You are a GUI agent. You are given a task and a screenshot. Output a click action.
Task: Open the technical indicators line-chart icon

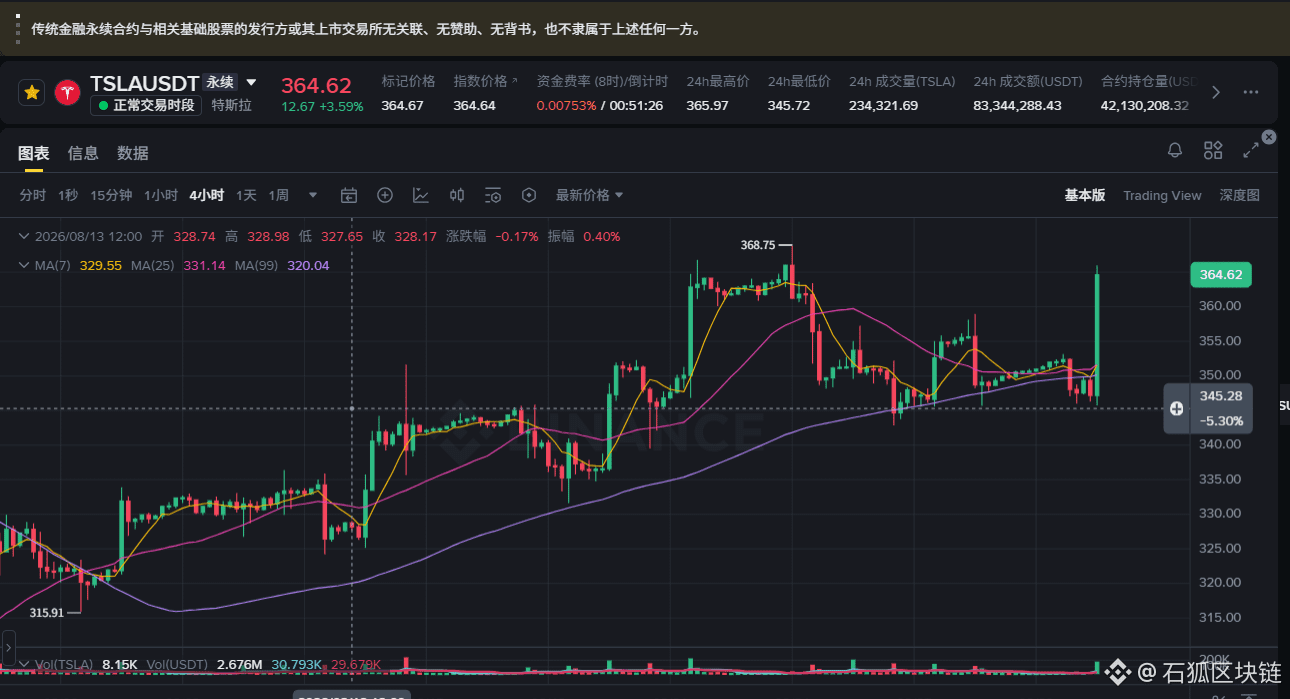[x=421, y=195]
